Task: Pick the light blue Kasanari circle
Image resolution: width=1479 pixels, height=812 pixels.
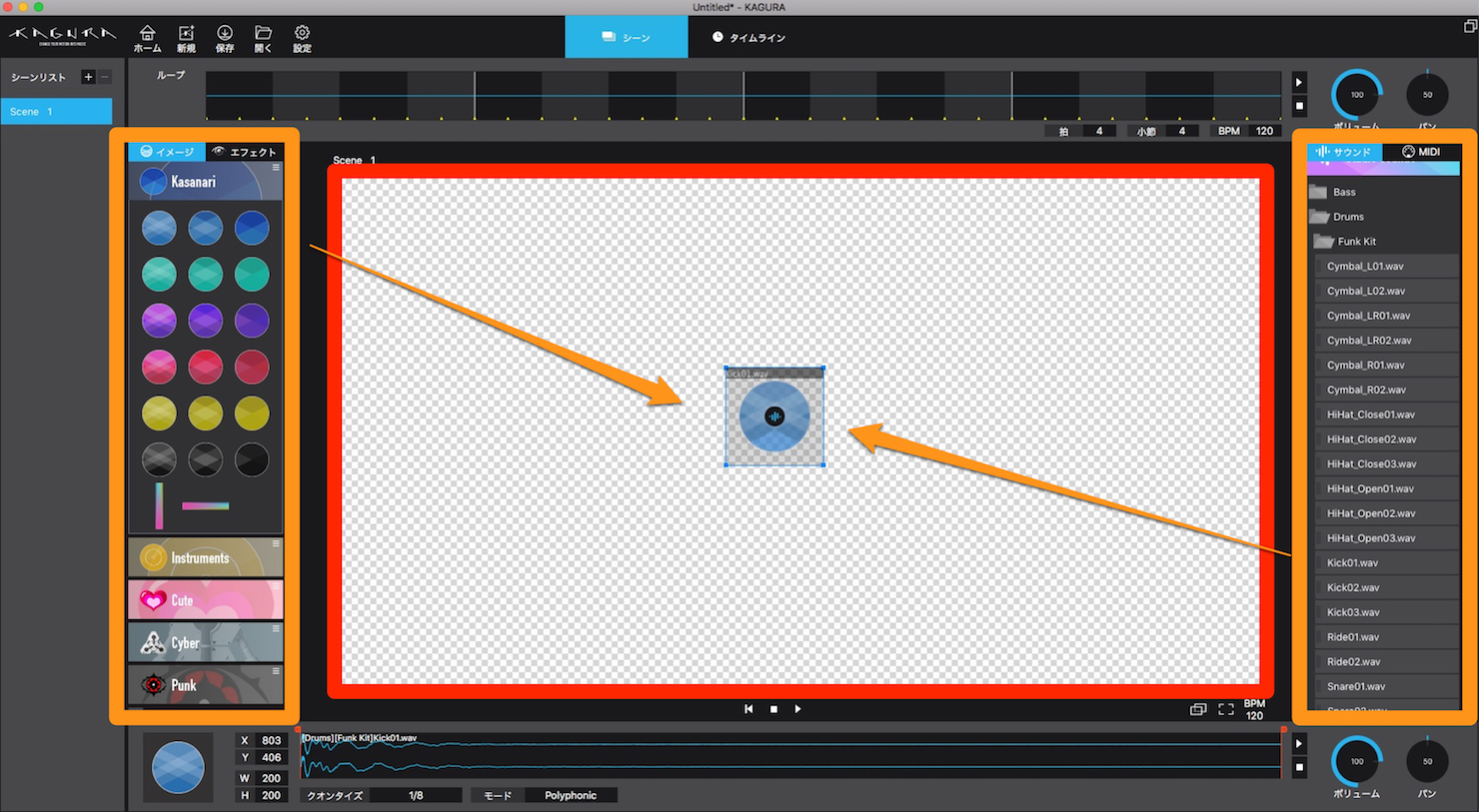Action: click(159, 228)
